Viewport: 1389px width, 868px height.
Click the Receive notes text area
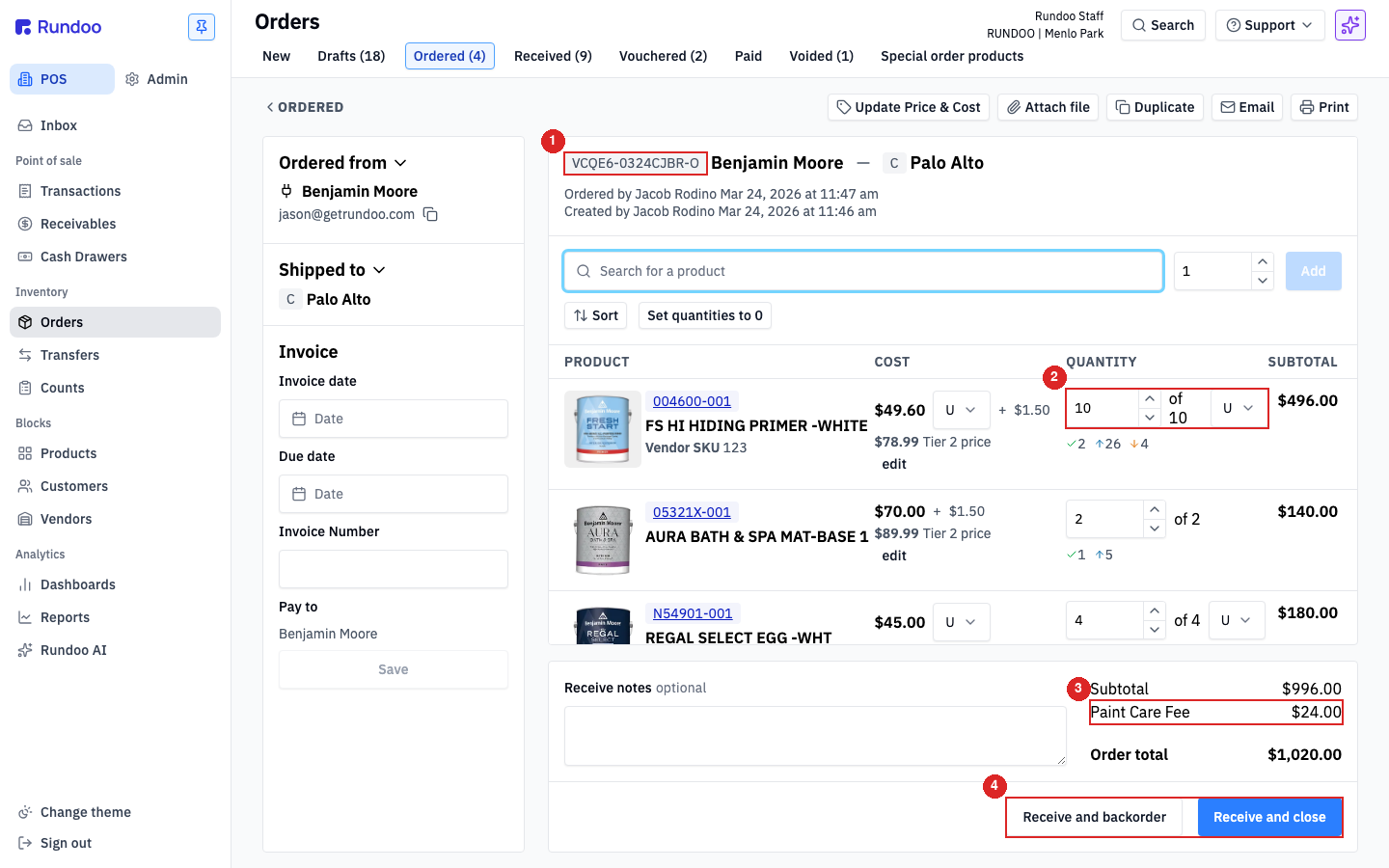815,736
